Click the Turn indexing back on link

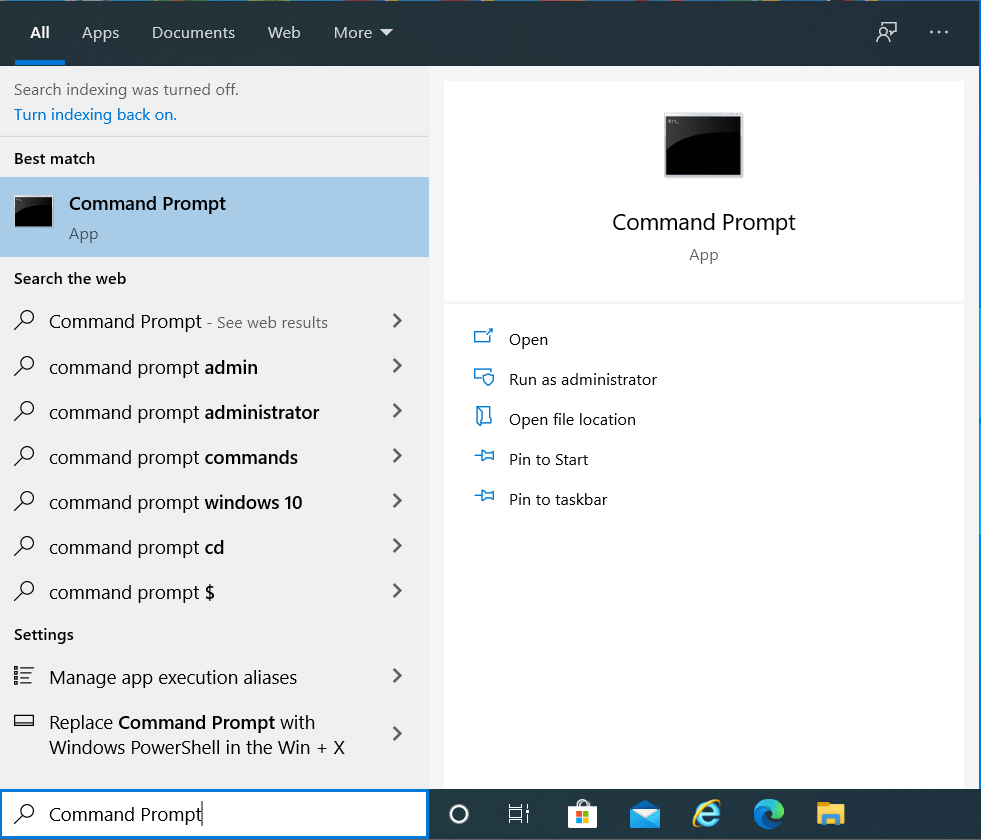tap(95, 114)
